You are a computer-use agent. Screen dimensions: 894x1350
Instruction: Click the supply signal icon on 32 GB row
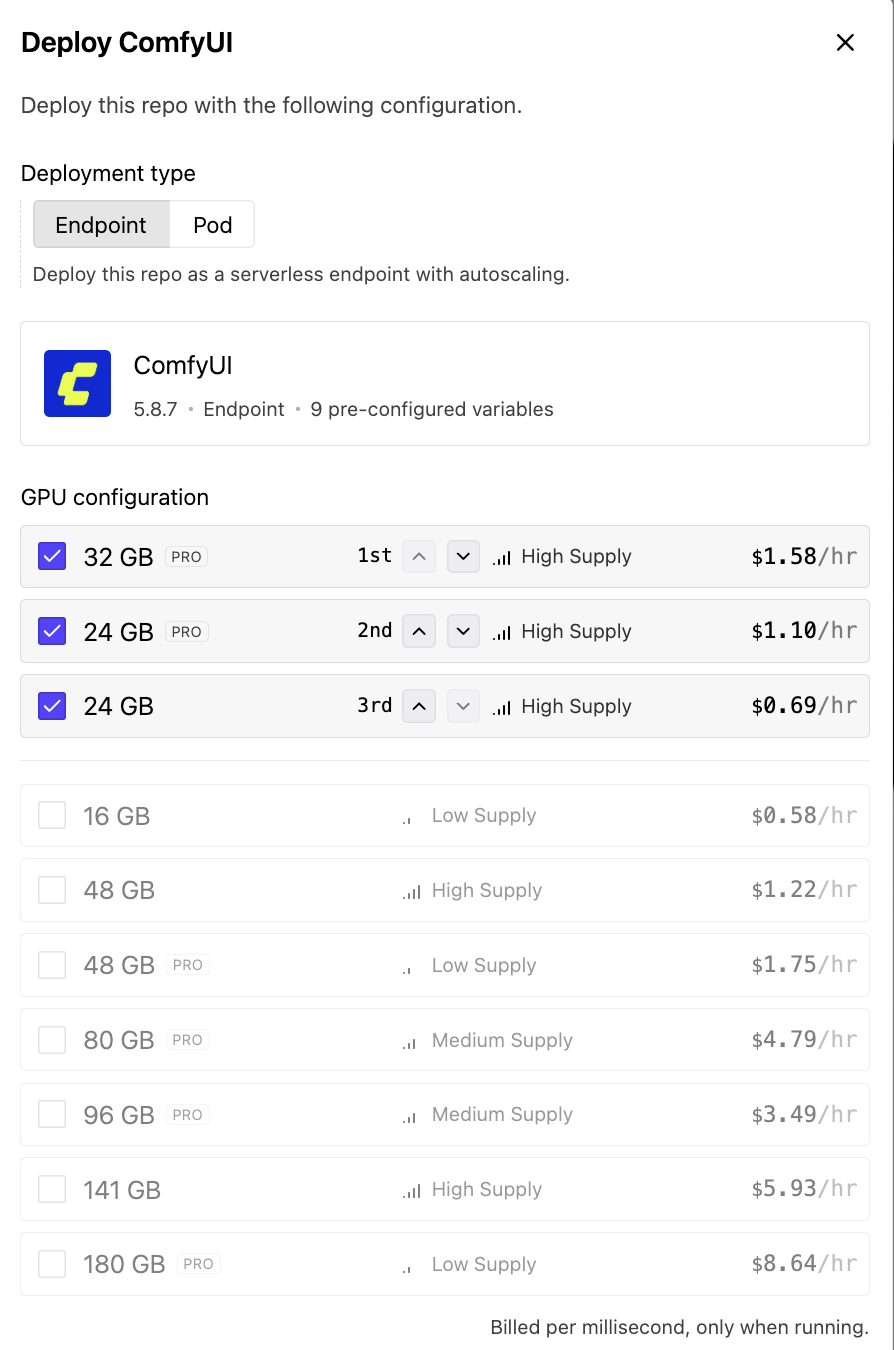(x=502, y=557)
